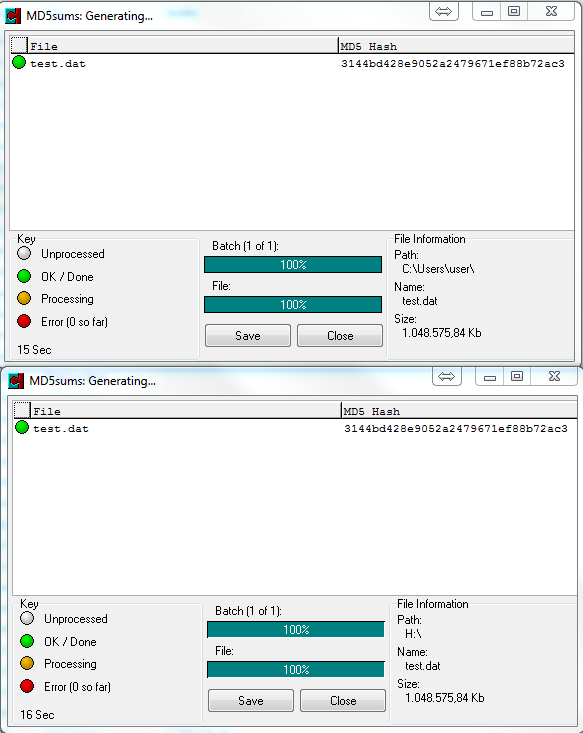Screen dimensions: 583x733
Task: Click green status dot beside test.dat, bottom window
Action: [x=22, y=427]
